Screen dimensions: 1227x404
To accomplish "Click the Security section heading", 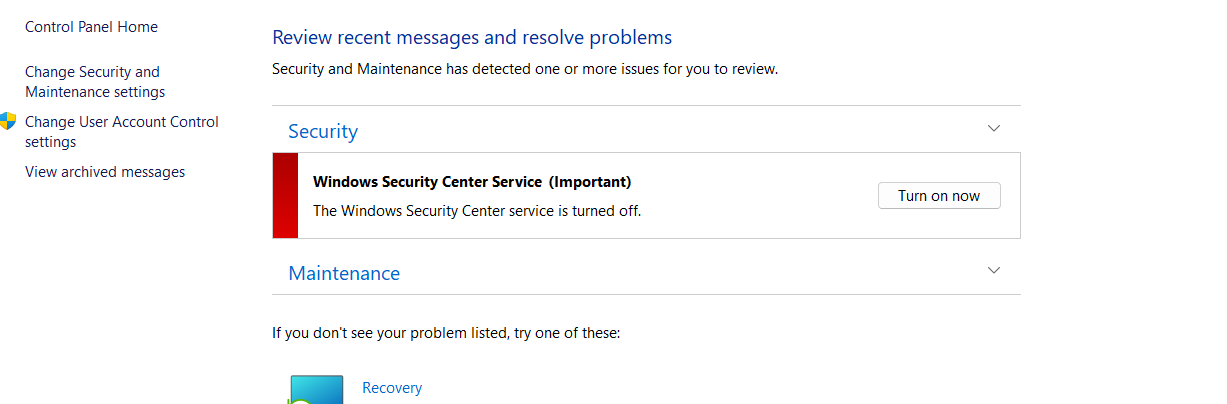I will point(323,131).
